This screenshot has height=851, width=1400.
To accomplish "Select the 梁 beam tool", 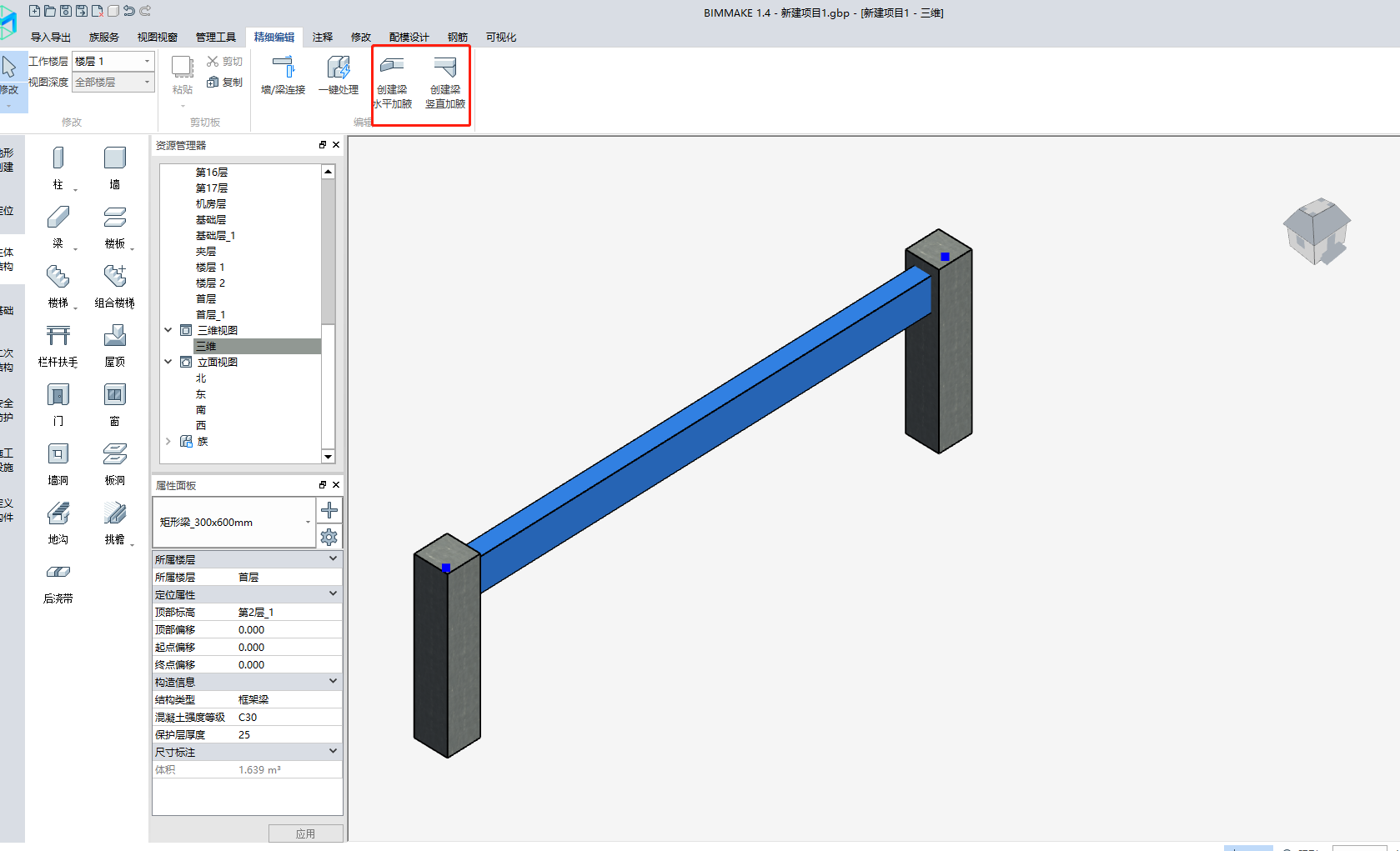I will coord(58,227).
